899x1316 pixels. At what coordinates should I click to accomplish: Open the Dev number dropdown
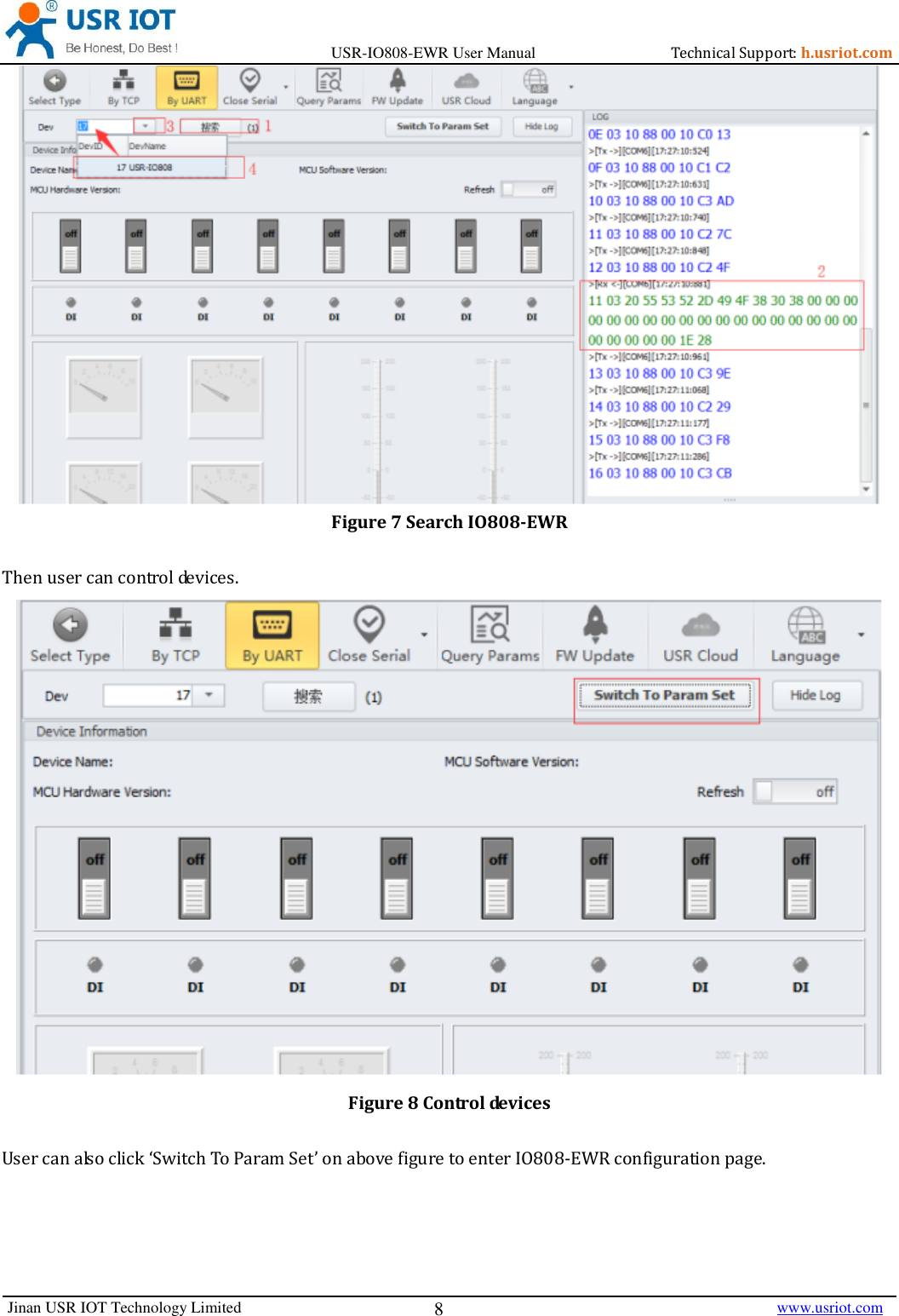pyautogui.click(x=209, y=695)
